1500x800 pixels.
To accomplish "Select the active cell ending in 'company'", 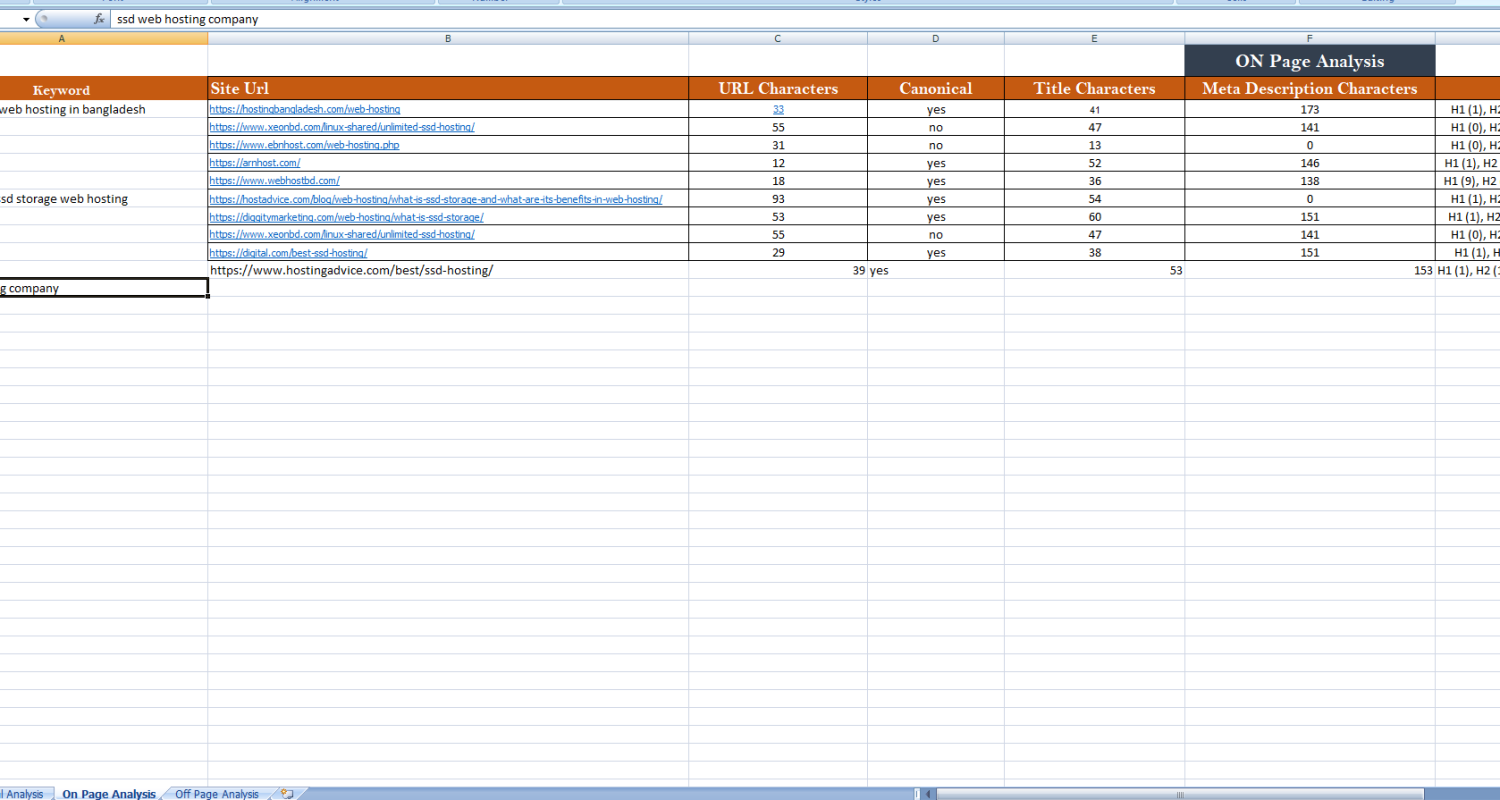I will pyautogui.click(x=104, y=288).
